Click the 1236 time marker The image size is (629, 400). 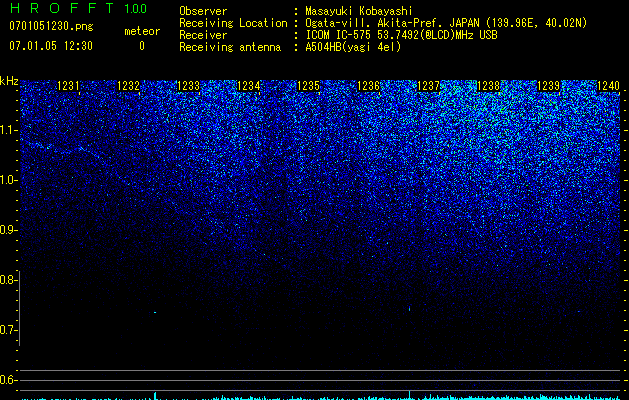(368, 85)
